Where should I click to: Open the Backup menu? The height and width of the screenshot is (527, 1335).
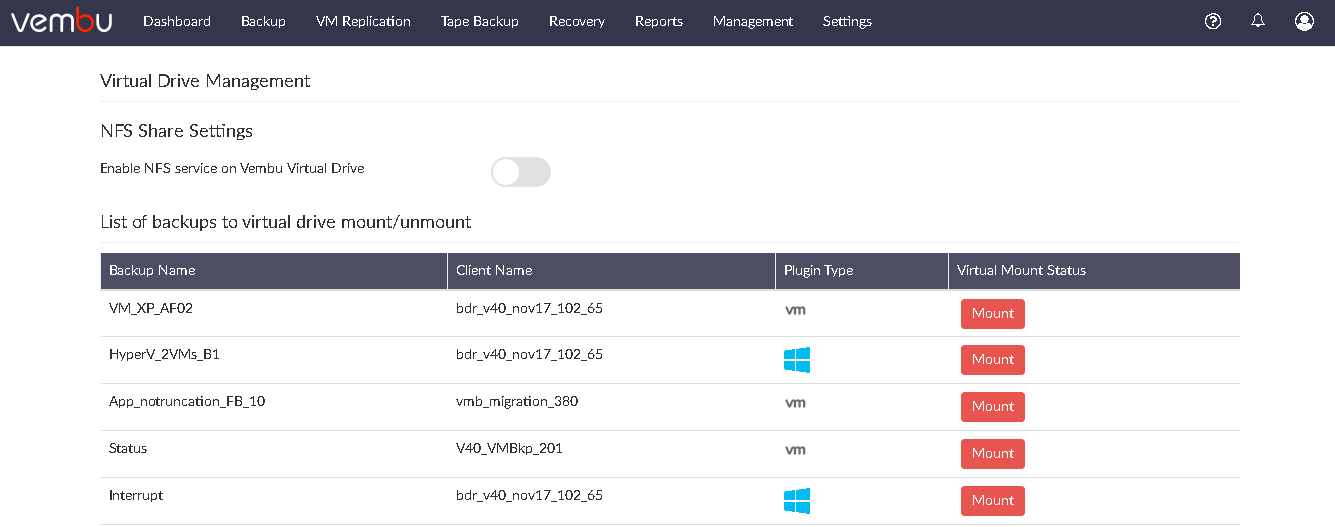click(263, 21)
